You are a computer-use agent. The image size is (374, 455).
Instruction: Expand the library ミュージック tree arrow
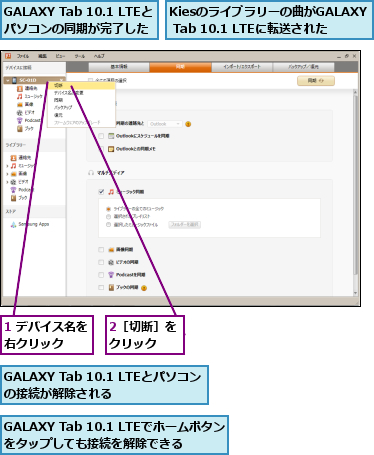coord(7,166)
